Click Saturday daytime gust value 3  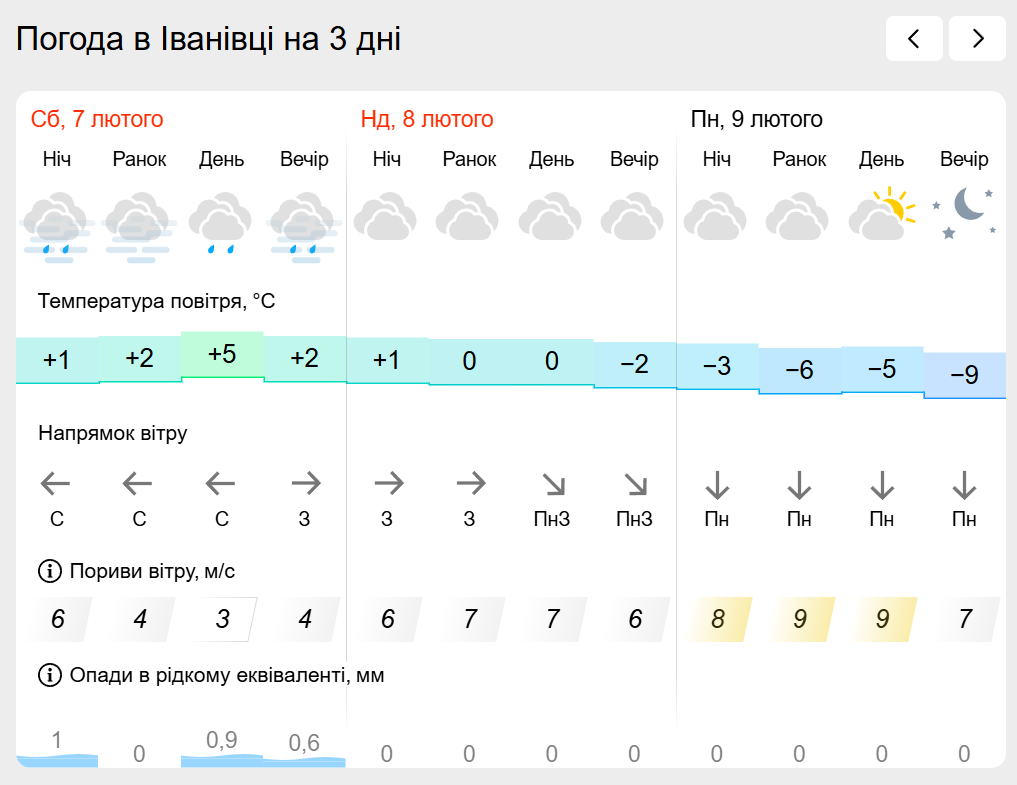(222, 619)
